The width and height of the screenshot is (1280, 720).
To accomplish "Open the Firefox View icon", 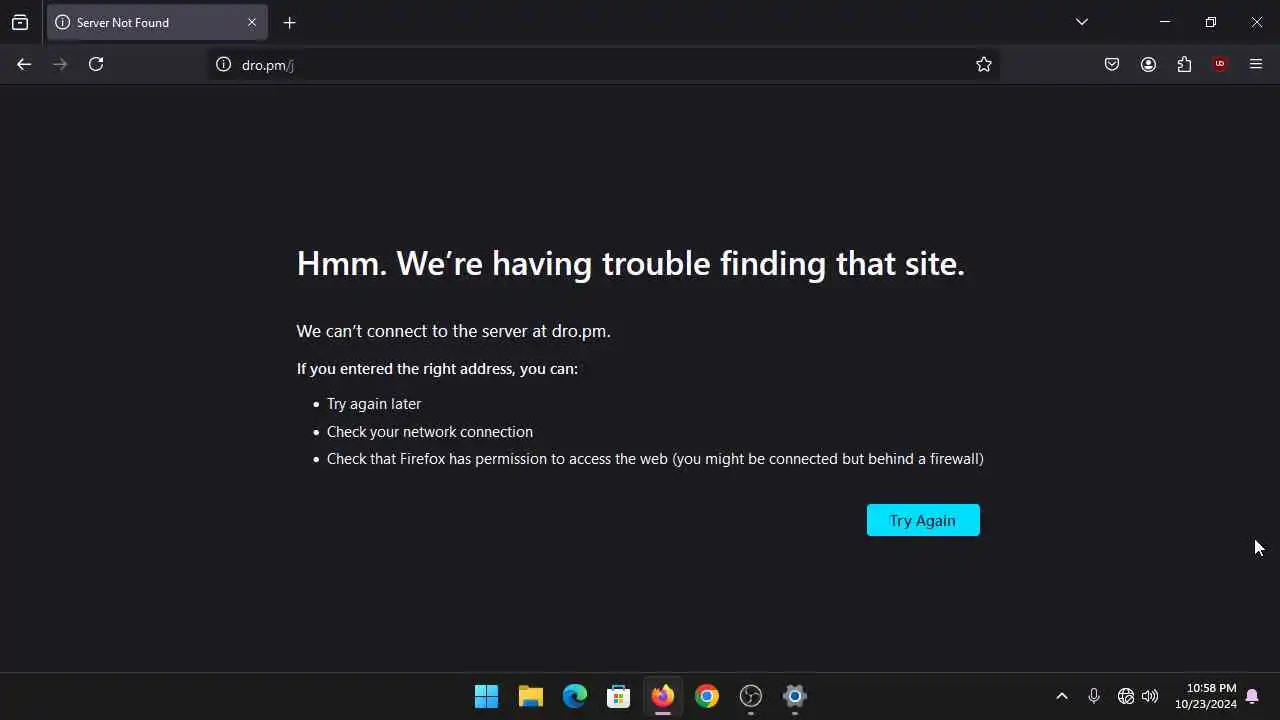I will coord(20,22).
